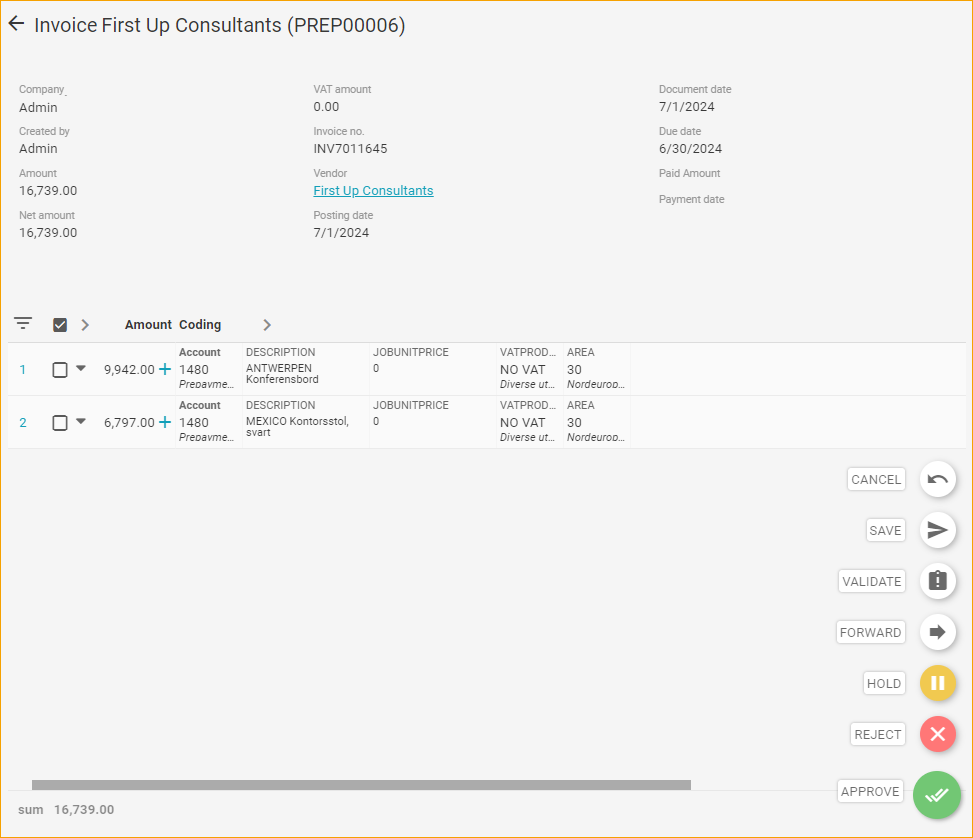Expand the chevron next to Coding header
973x838 pixels.
pos(266,325)
